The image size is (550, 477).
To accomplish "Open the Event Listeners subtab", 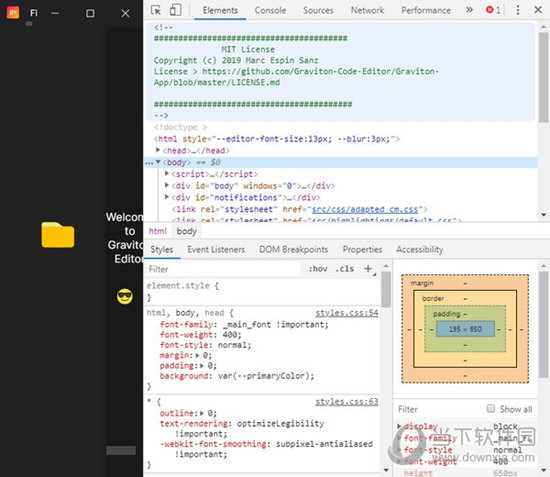I will (x=216, y=249).
